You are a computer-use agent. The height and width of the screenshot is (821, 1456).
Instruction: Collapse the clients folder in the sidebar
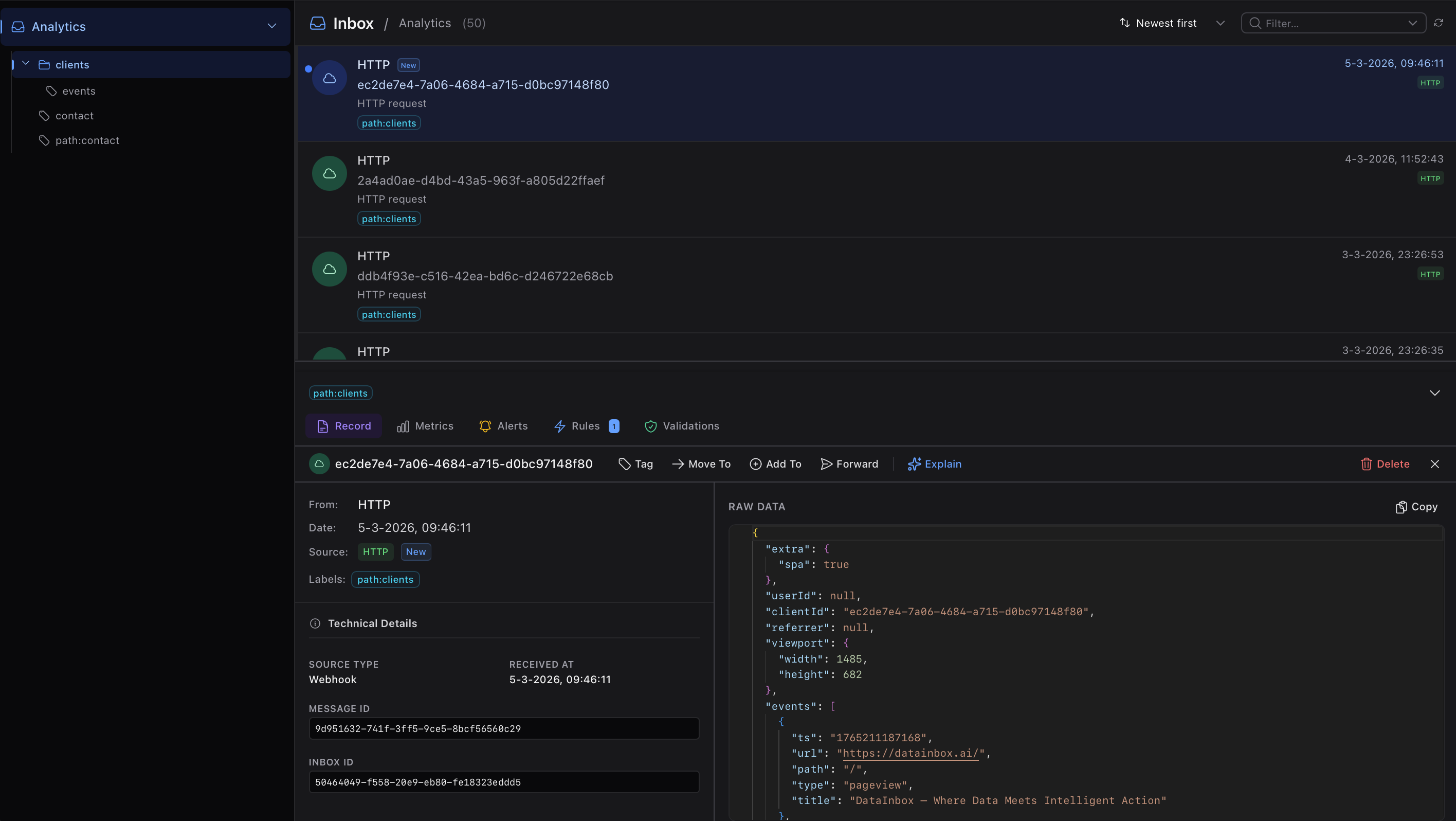click(x=26, y=64)
